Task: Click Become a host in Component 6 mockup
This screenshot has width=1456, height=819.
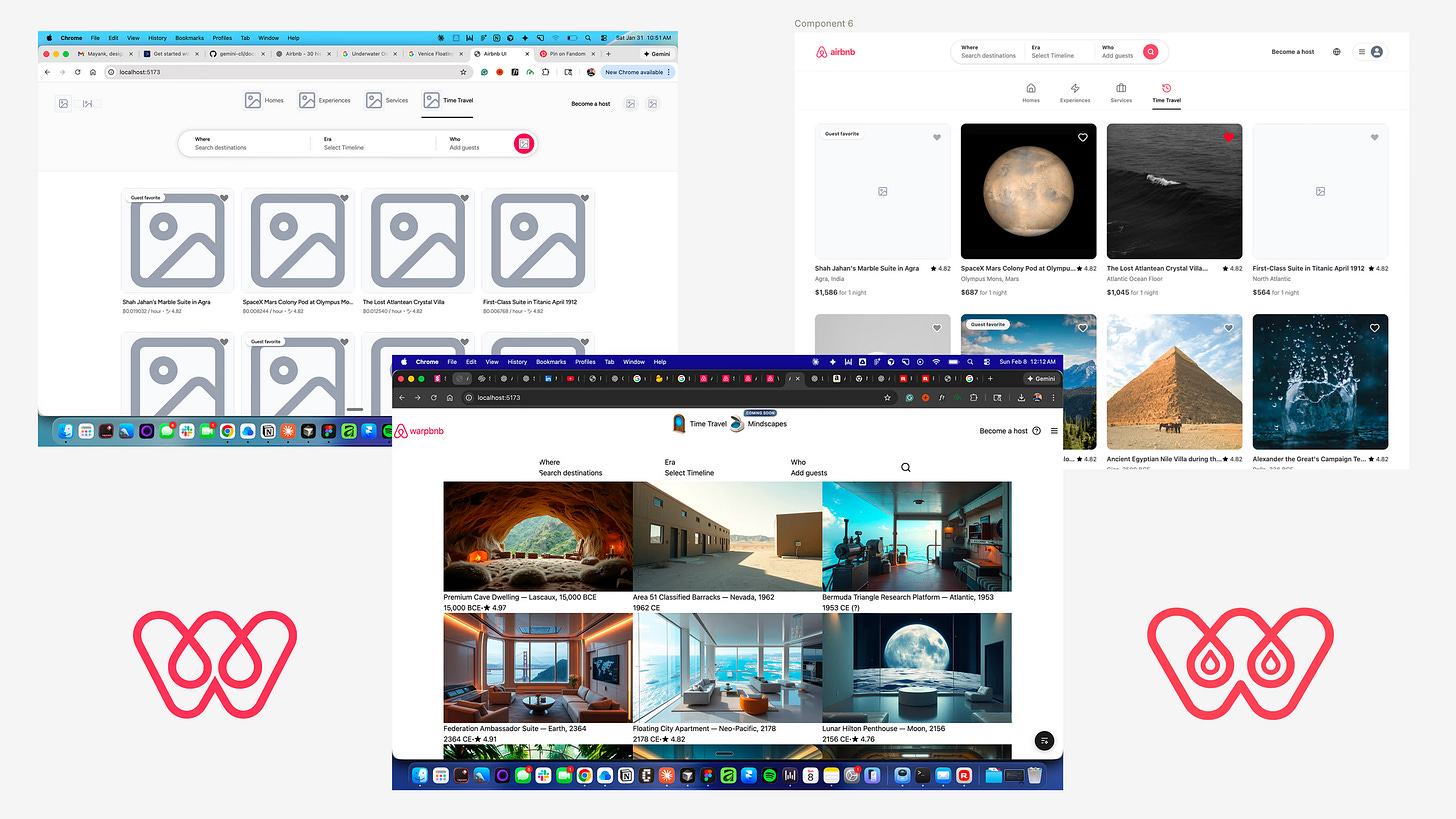Action: pos(1293,52)
